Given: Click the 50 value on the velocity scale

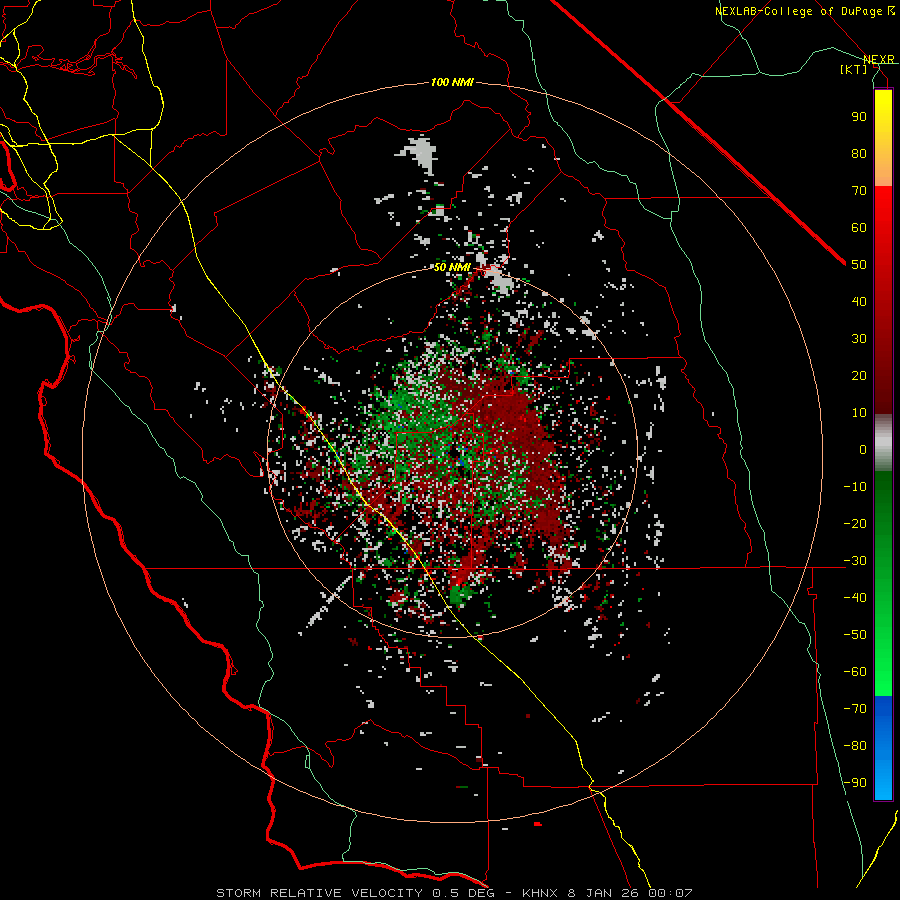Looking at the screenshot, I should pos(859,265).
